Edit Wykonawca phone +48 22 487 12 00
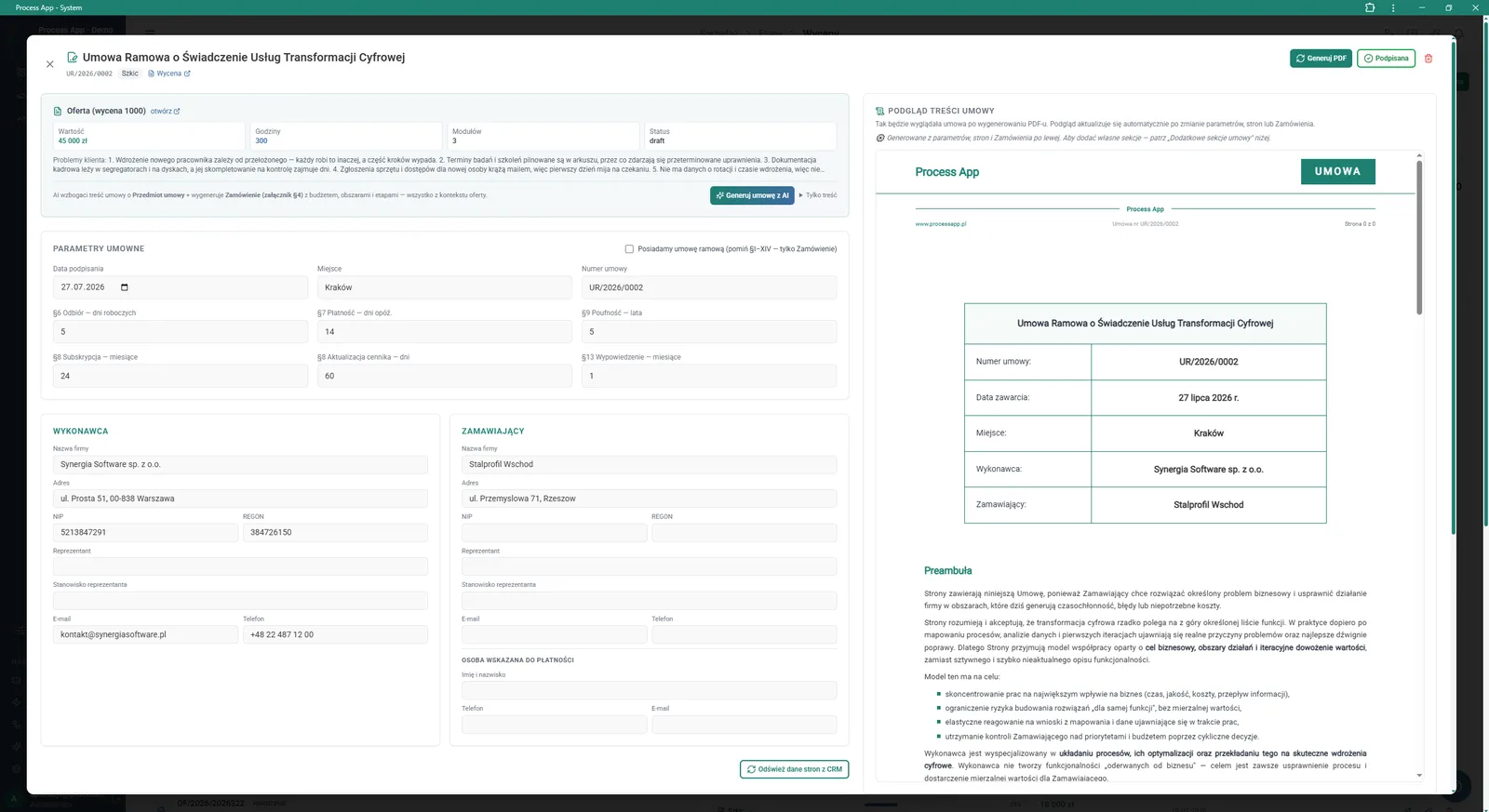The height and width of the screenshot is (812, 1489). click(x=335, y=634)
